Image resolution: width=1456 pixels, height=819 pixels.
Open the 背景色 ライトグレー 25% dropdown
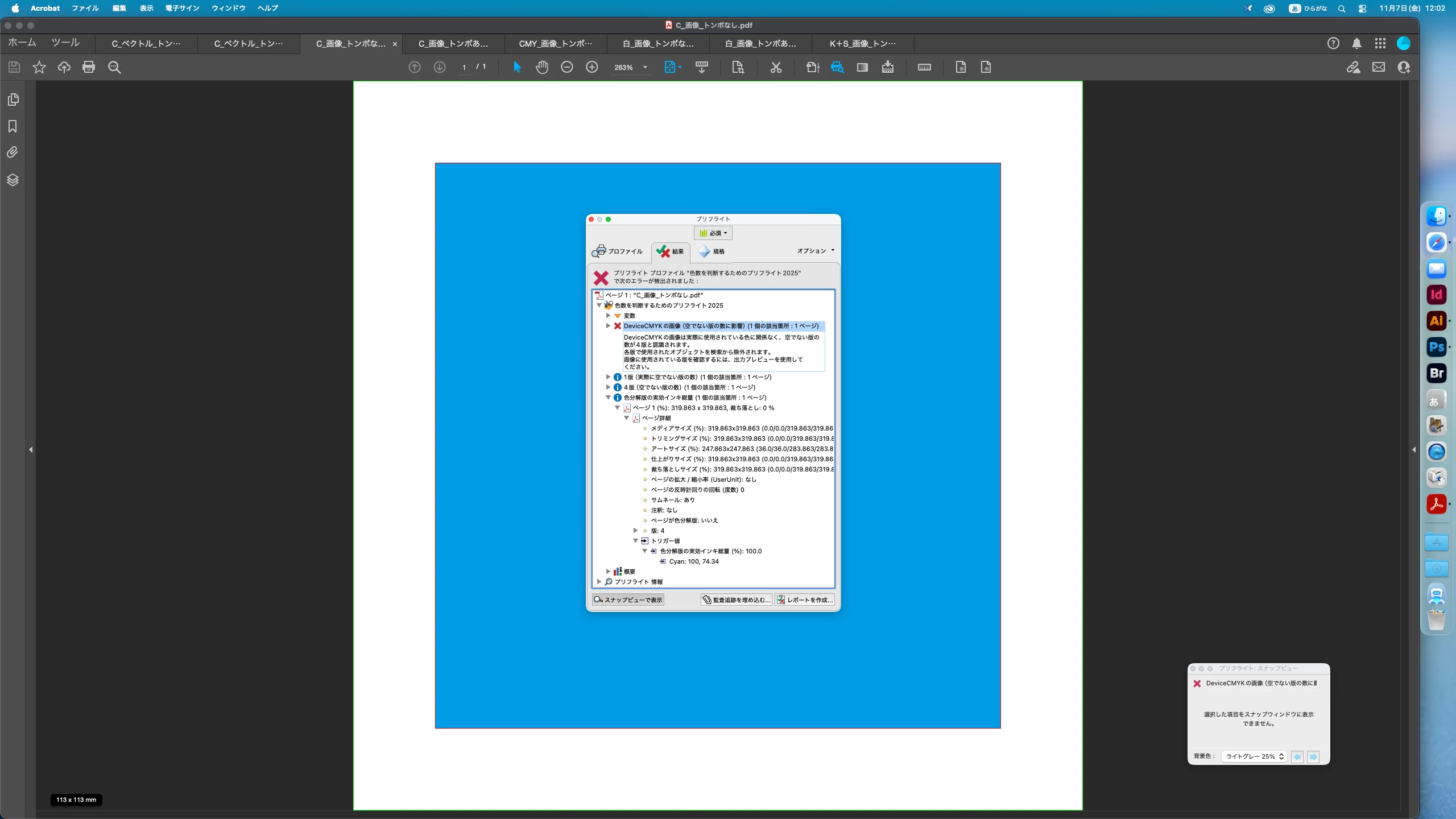click(1254, 756)
